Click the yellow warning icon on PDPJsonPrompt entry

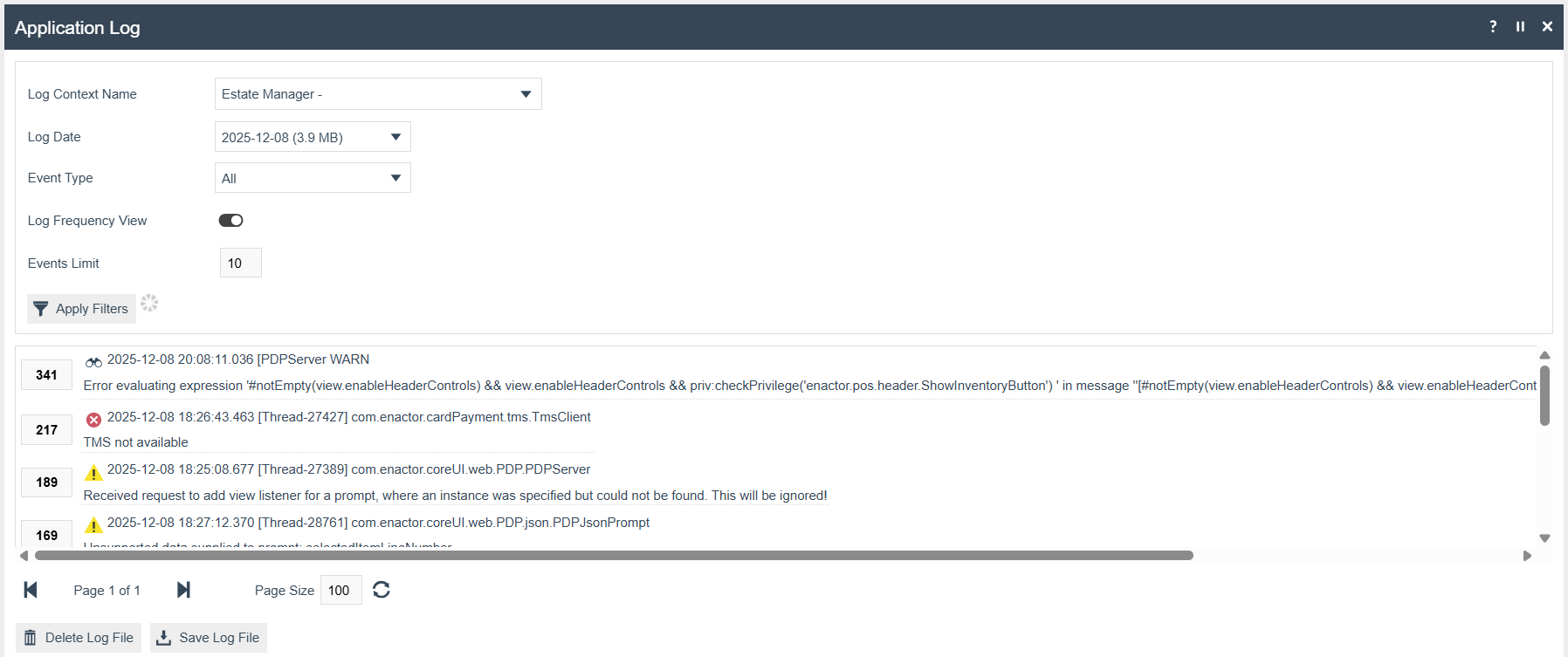[x=93, y=525]
